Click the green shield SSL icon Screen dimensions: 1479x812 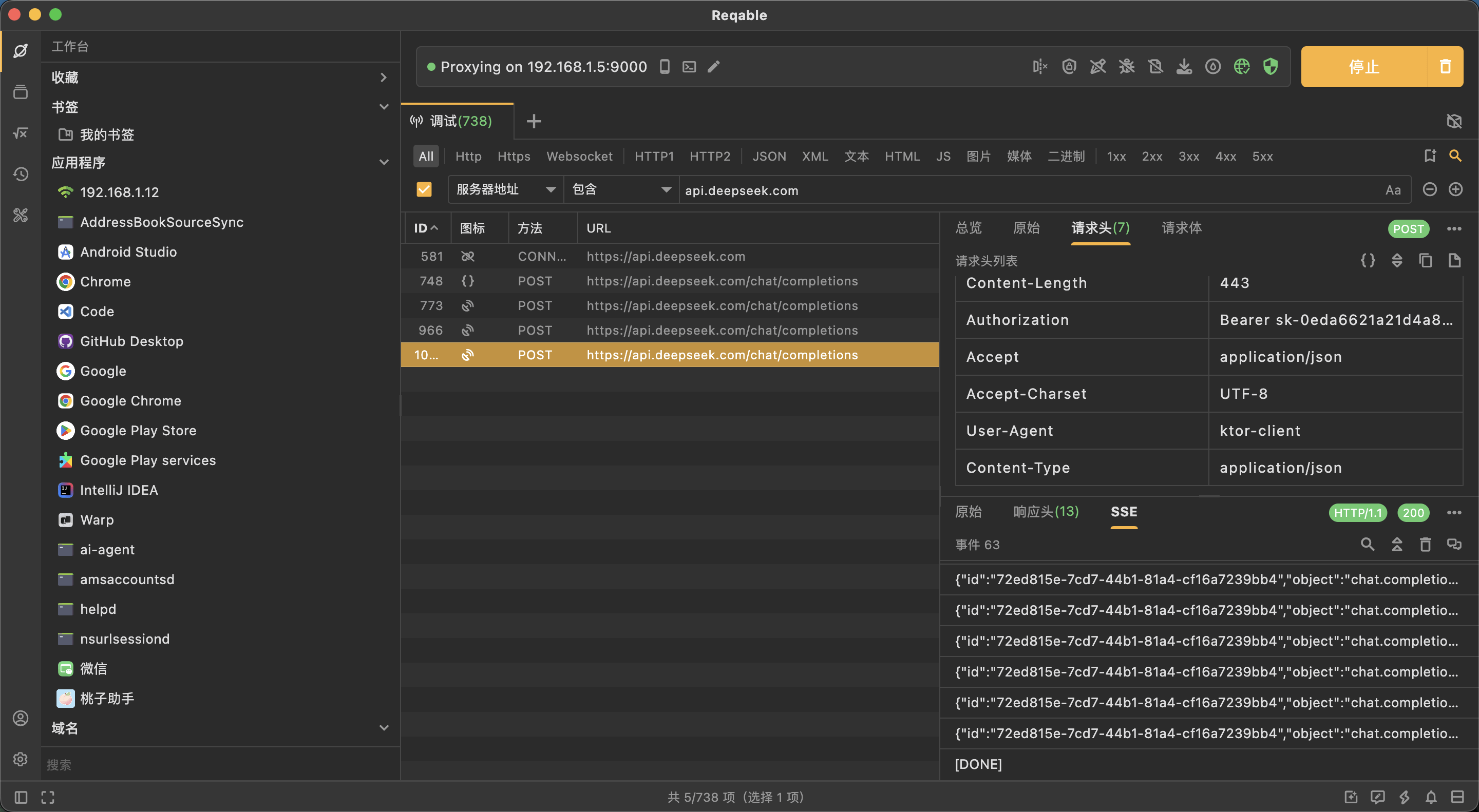pyautogui.click(x=1271, y=67)
